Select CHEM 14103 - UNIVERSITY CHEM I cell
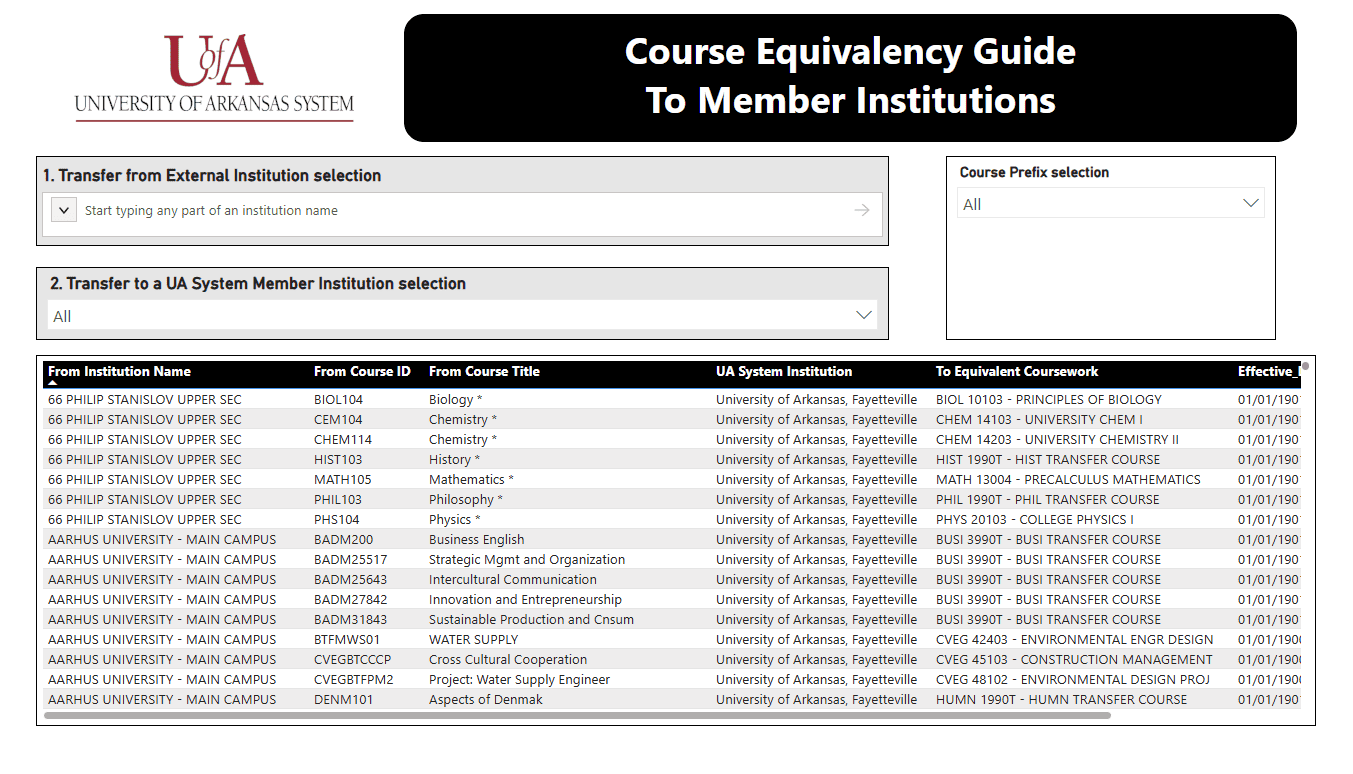 [x=1039, y=419]
